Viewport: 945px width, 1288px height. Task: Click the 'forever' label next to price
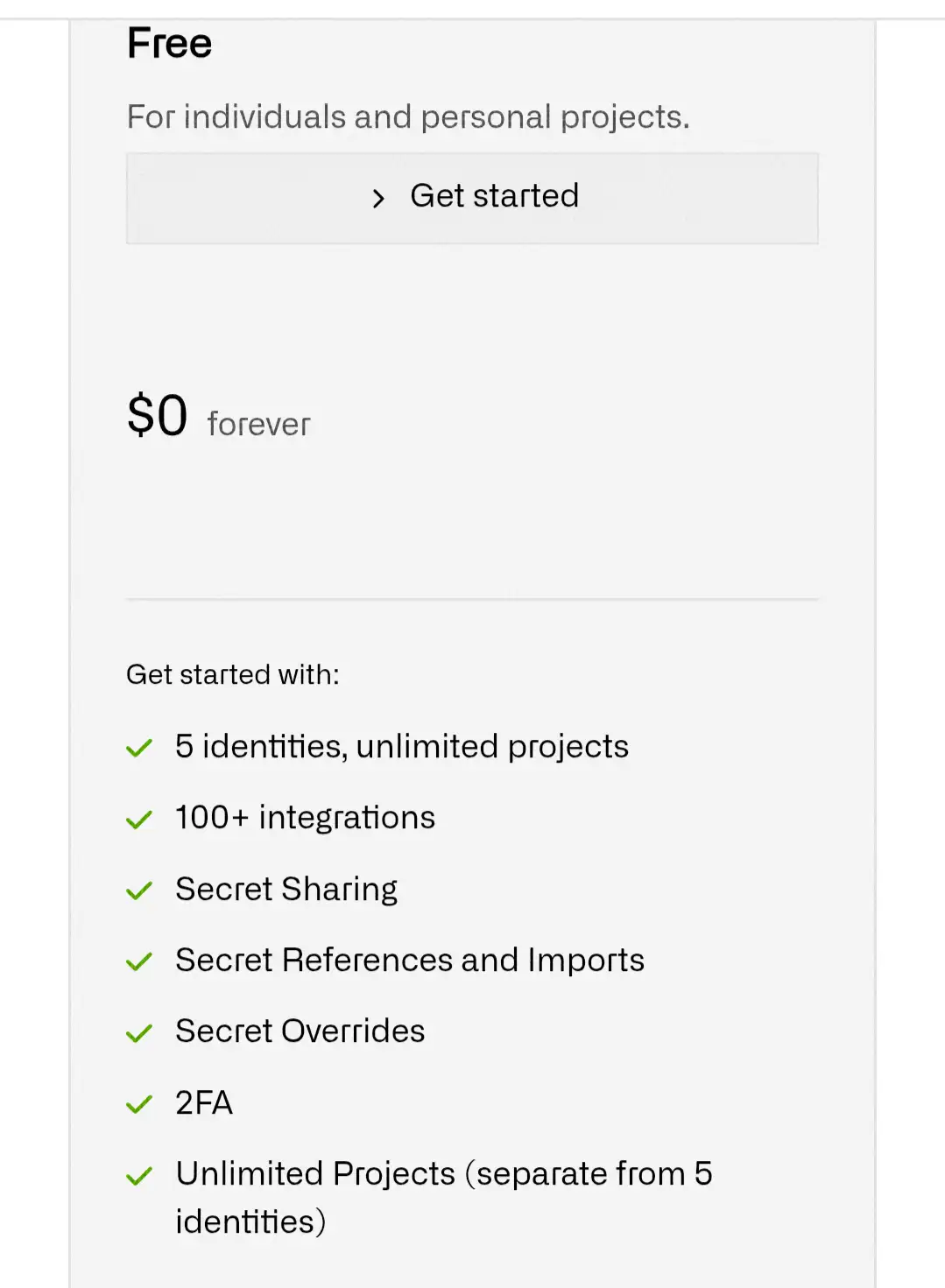pos(258,425)
